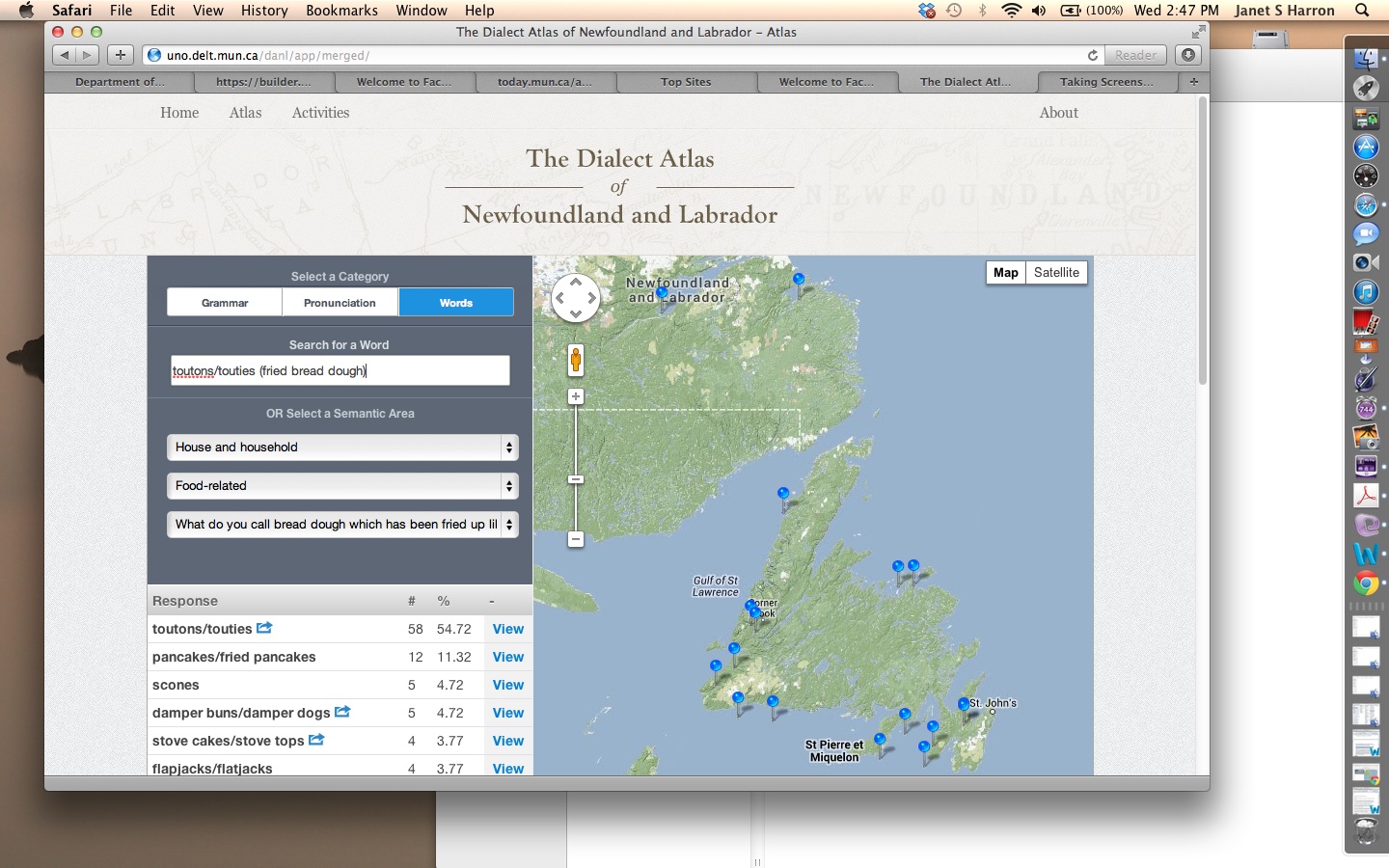View damper buns/damper dogs responses
Viewport: 1389px width, 868px height.
(x=508, y=713)
